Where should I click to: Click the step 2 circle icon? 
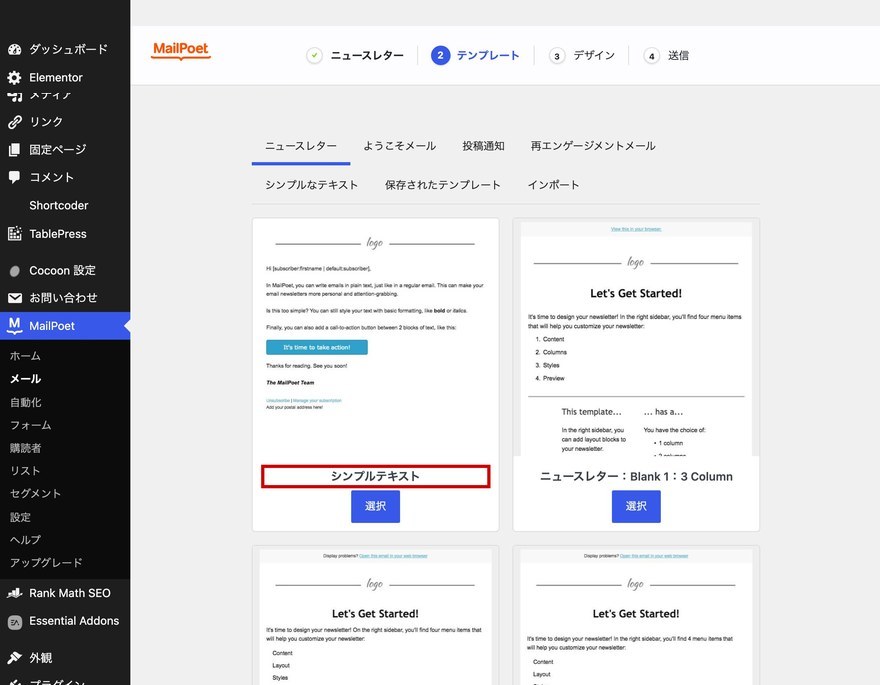pos(441,56)
